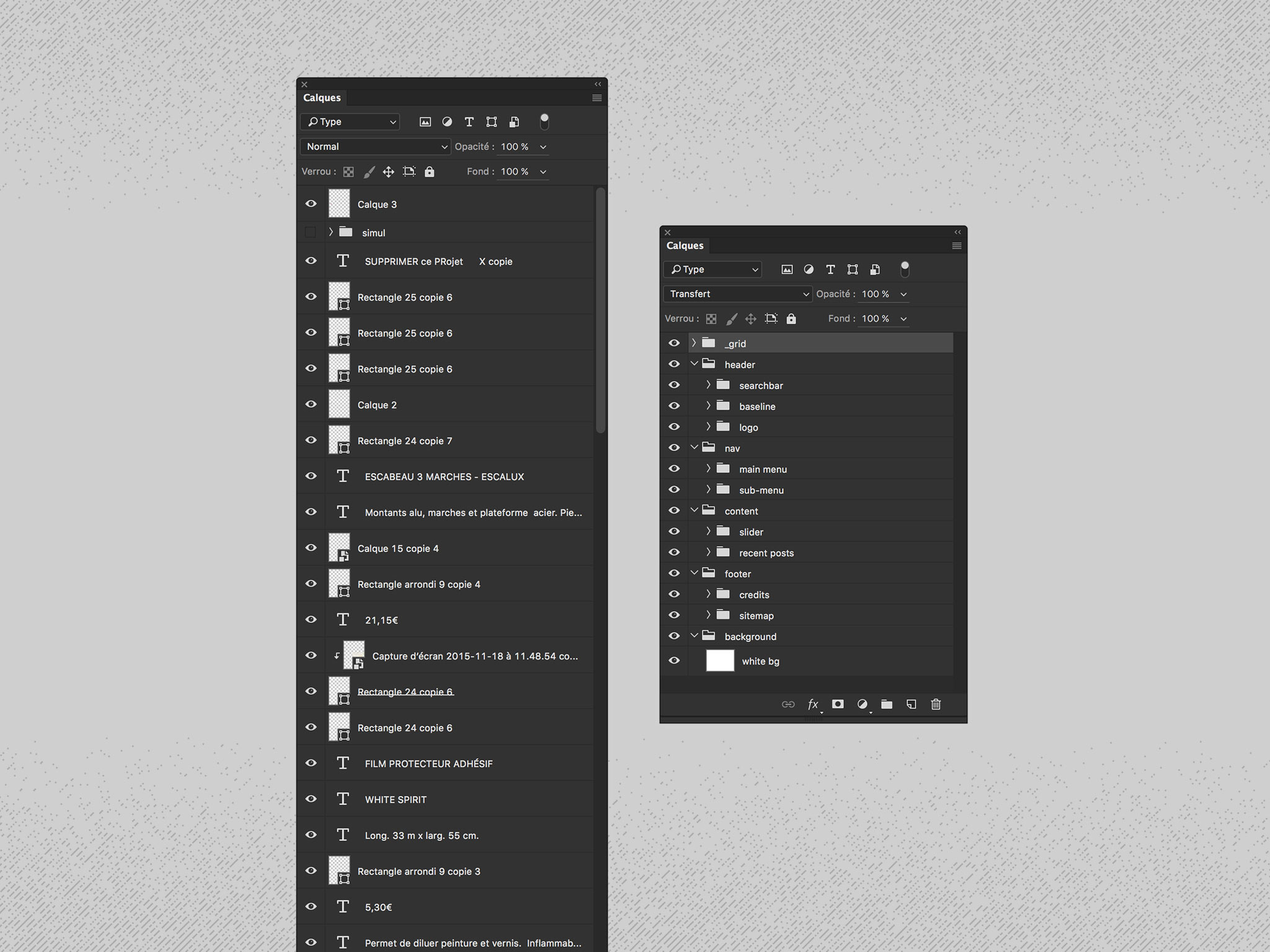Screen dimensions: 1270x952
Task: Show the hidden simul group
Action: (311, 232)
